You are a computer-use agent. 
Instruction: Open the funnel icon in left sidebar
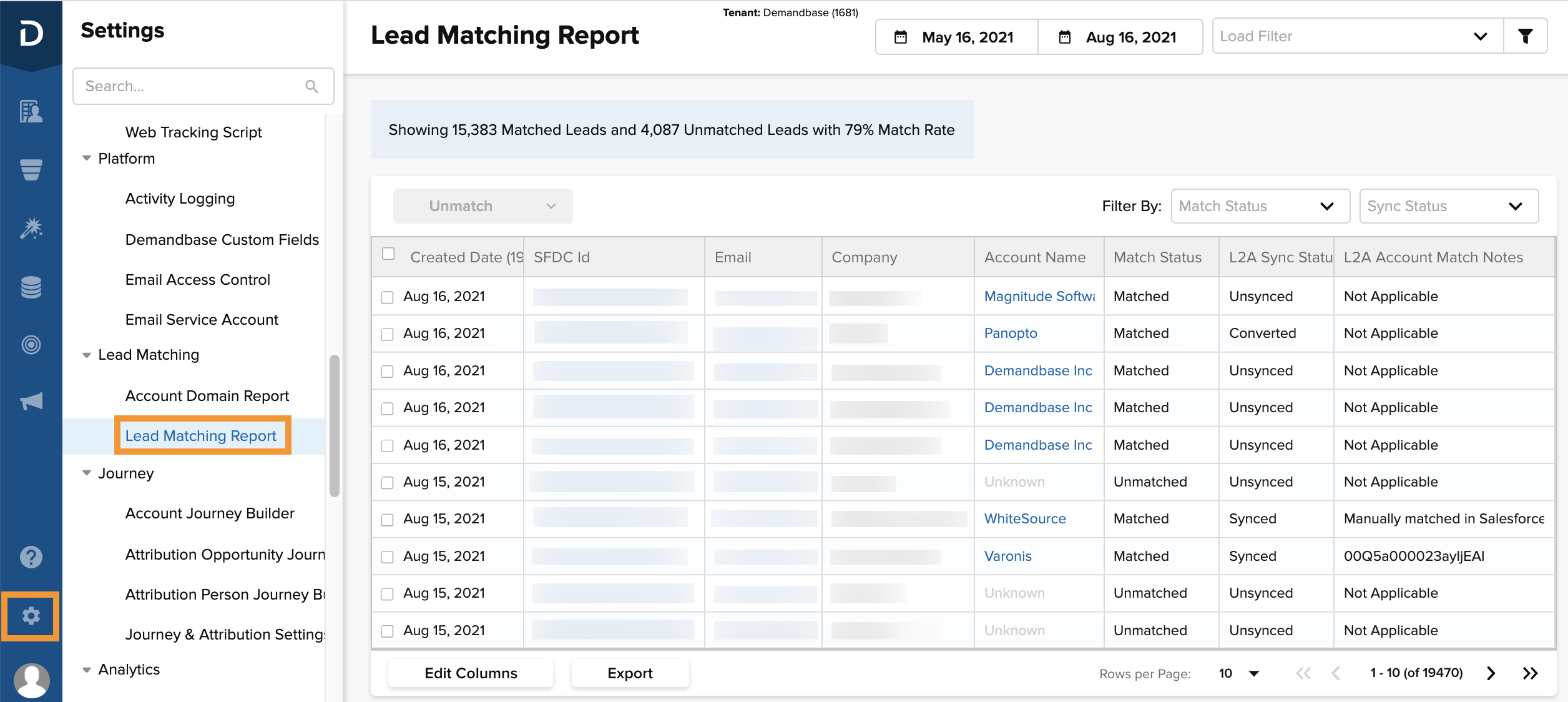(31, 169)
